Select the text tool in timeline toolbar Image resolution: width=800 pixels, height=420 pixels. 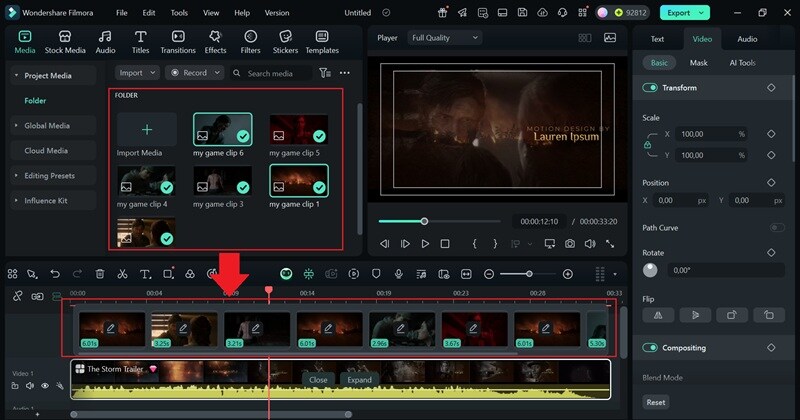pyautogui.click(x=145, y=274)
